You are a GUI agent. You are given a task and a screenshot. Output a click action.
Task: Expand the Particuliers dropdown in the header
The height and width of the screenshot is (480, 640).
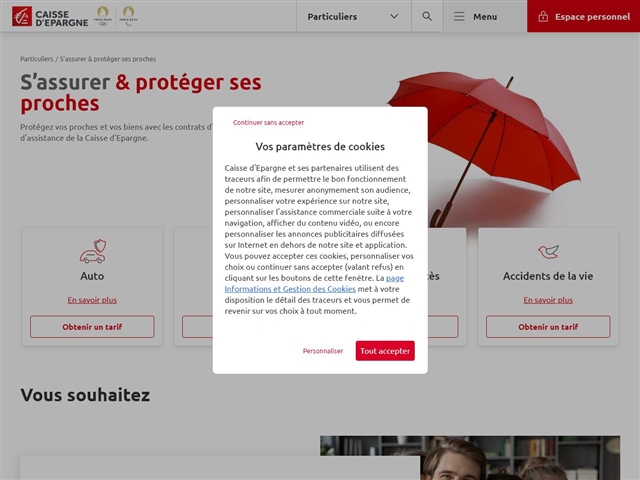(353, 16)
